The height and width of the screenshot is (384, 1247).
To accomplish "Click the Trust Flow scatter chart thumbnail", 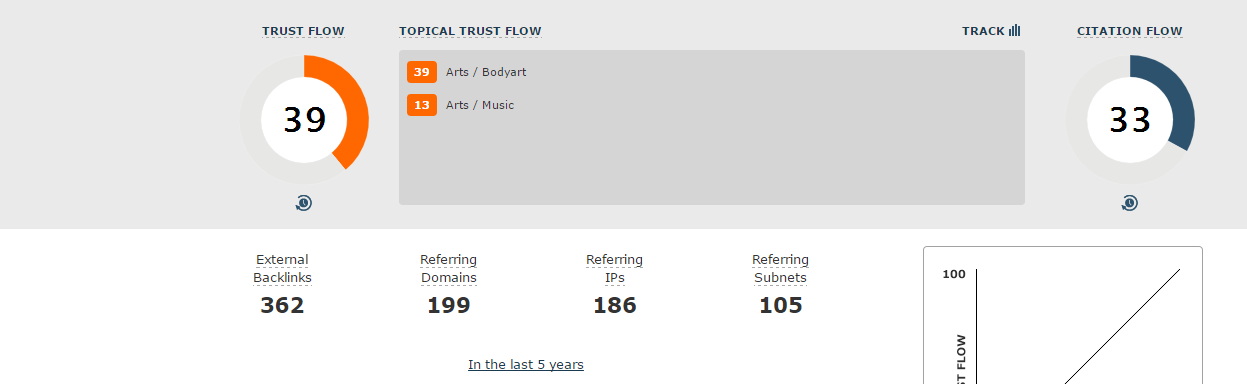I will point(1062,315).
